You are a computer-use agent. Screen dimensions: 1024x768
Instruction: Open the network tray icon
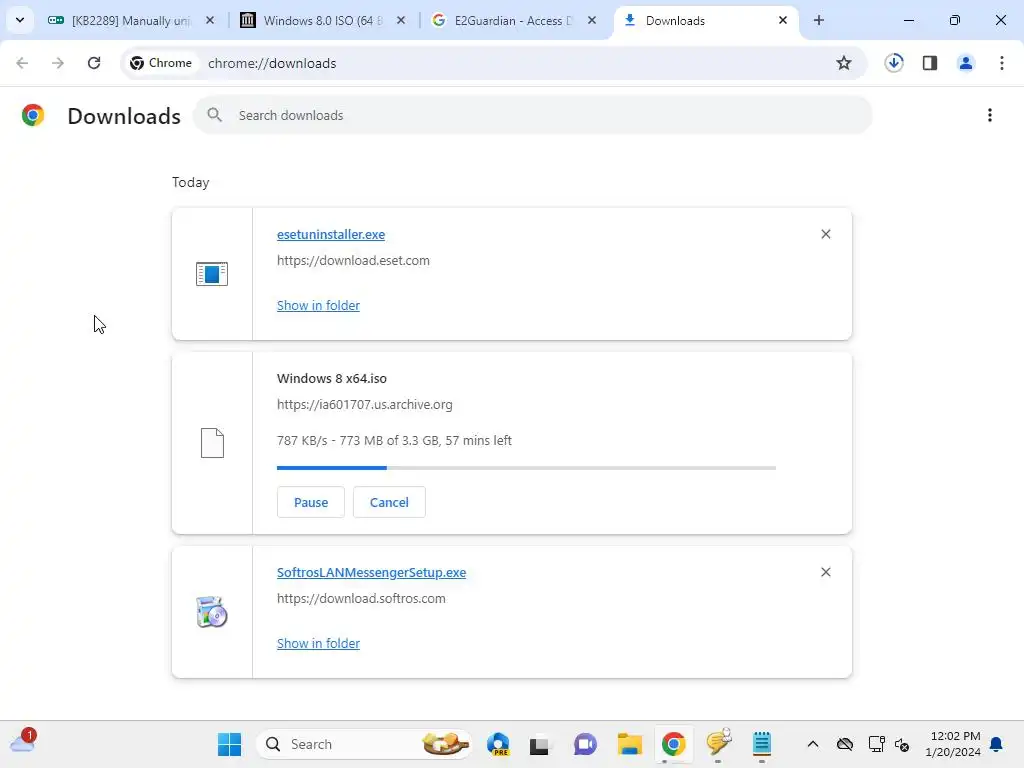pyautogui.click(x=876, y=744)
